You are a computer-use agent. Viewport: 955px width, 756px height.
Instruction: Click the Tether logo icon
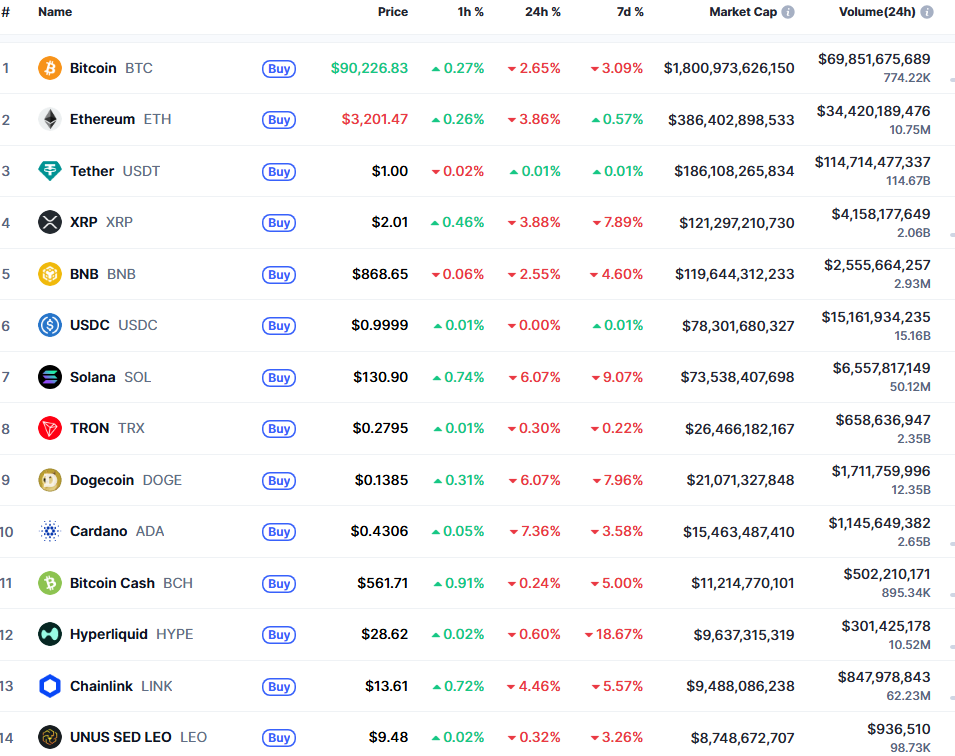(x=50, y=171)
